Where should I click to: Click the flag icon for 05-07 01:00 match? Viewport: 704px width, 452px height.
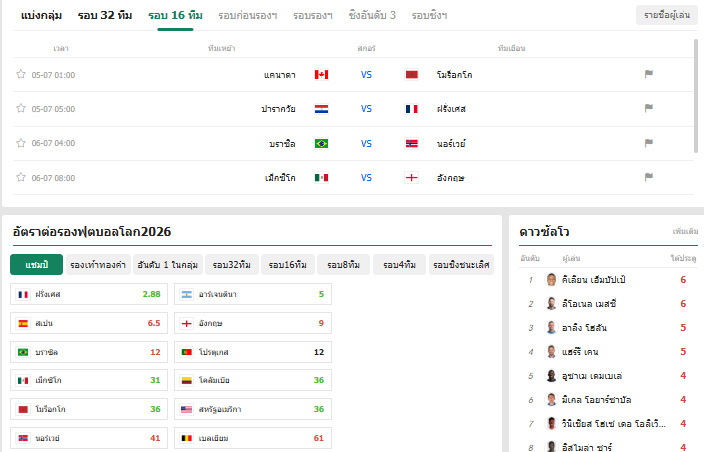coord(649,74)
